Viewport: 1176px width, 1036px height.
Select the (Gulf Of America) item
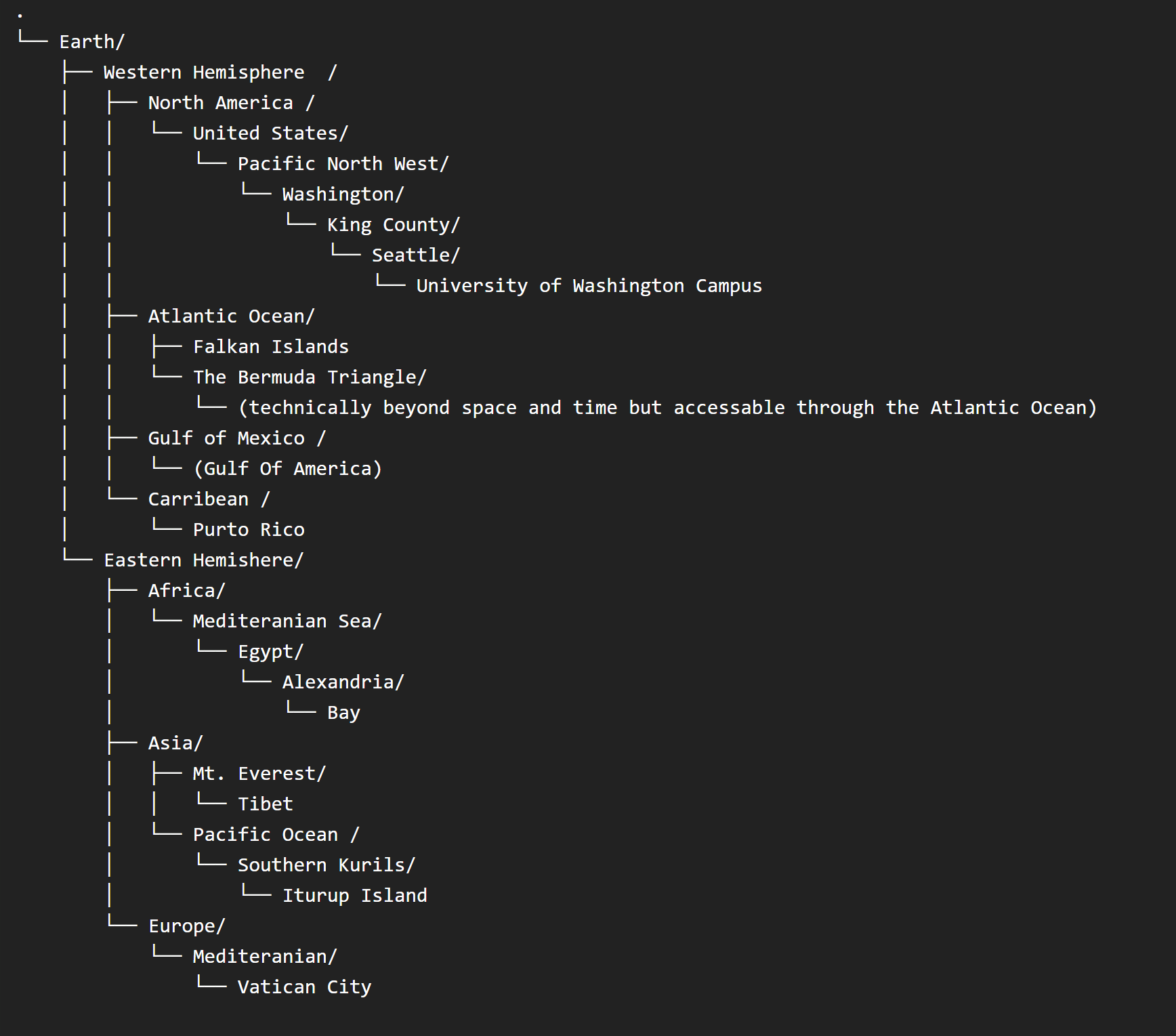click(287, 469)
